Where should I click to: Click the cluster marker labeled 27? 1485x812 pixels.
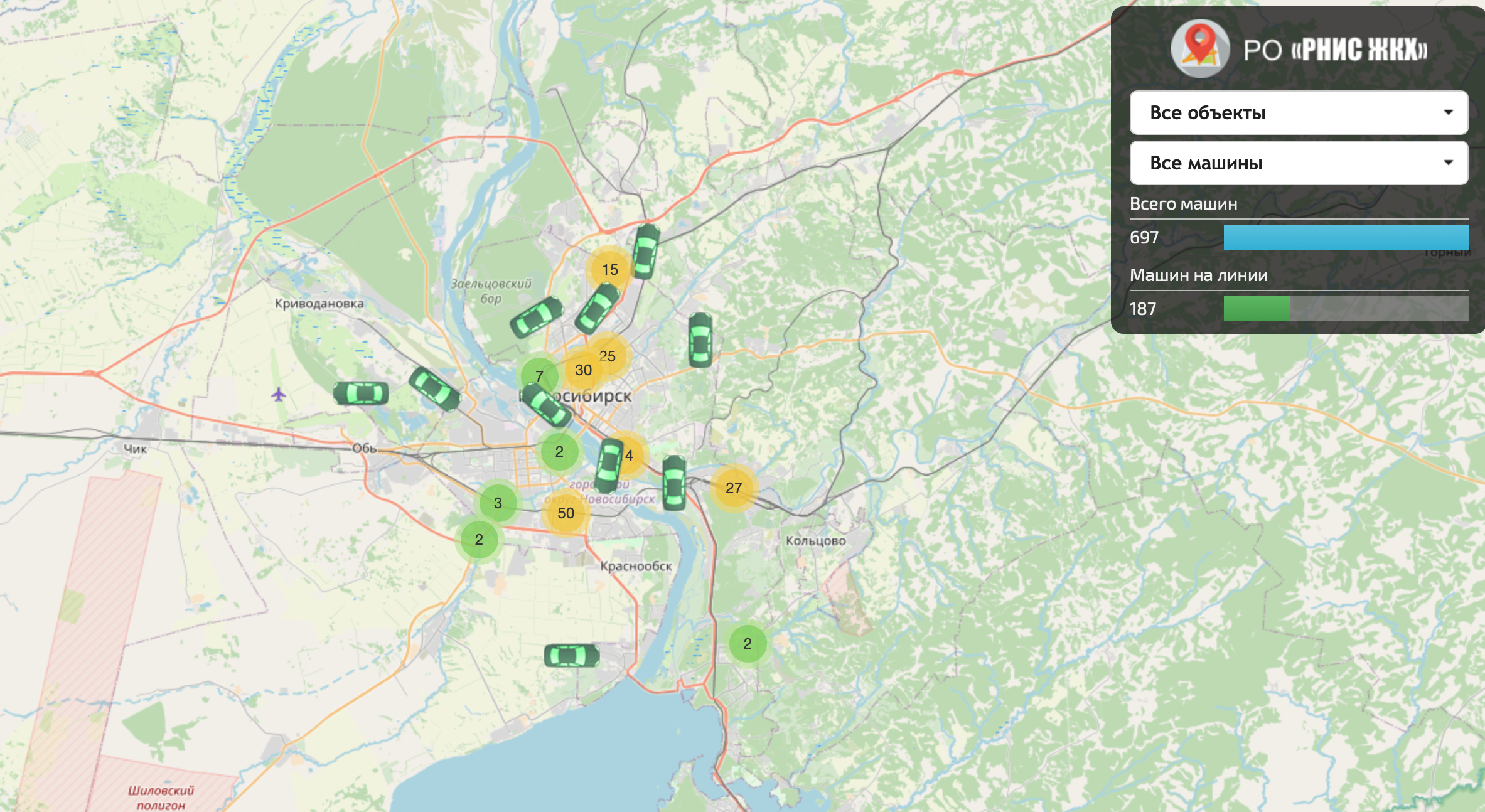coord(734,488)
